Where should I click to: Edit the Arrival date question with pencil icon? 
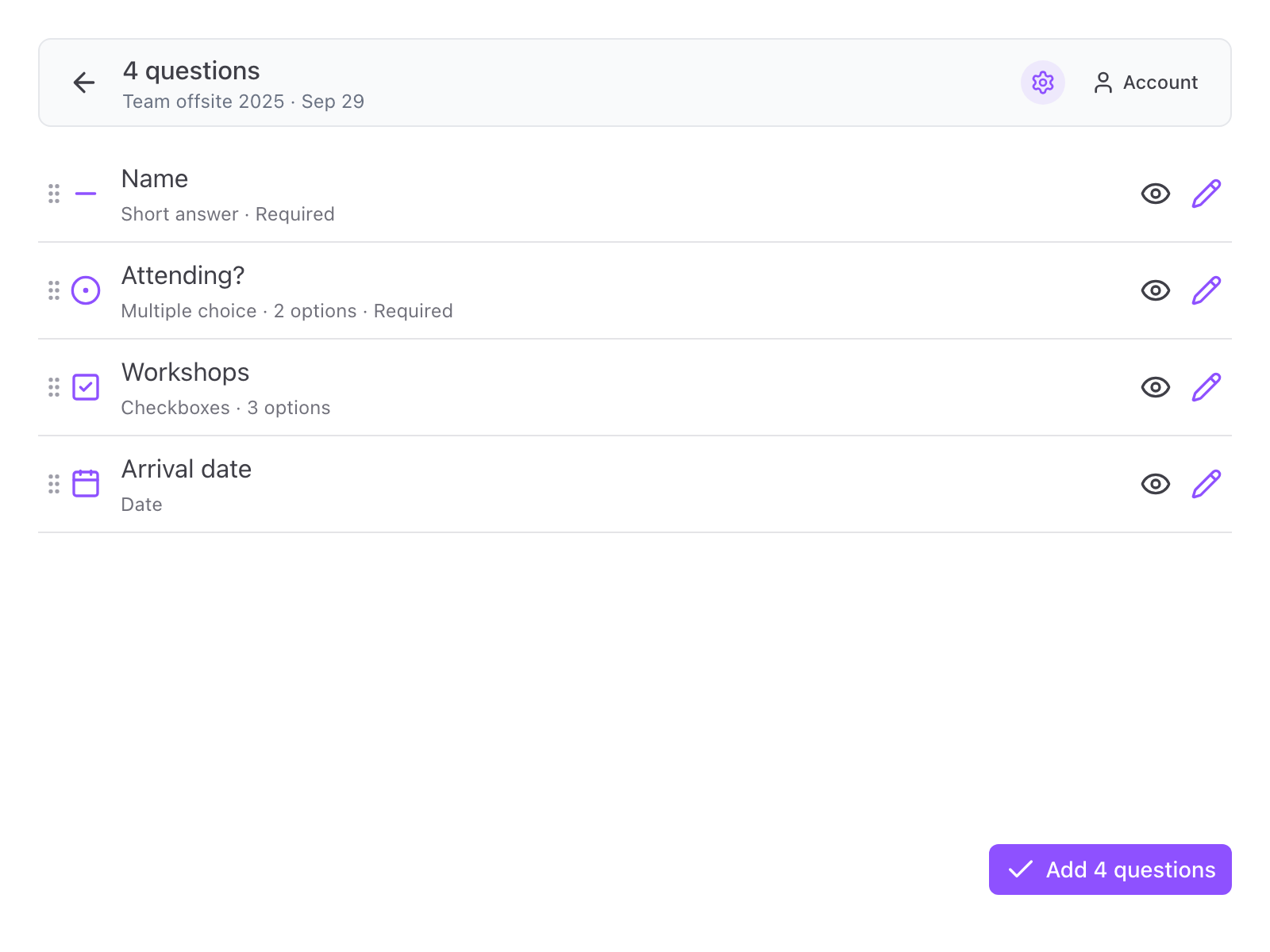[1206, 484]
